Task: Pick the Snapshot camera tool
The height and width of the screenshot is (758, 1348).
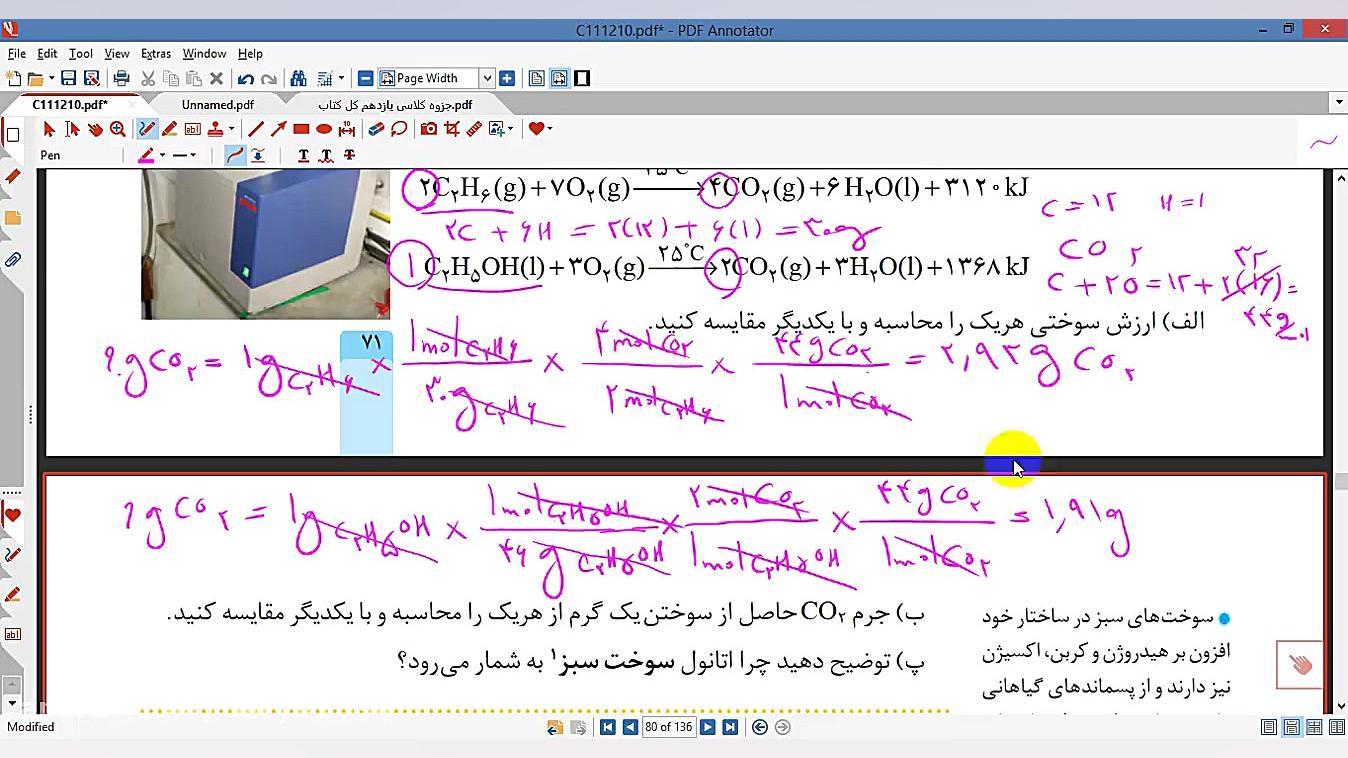Action: click(428, 129)
